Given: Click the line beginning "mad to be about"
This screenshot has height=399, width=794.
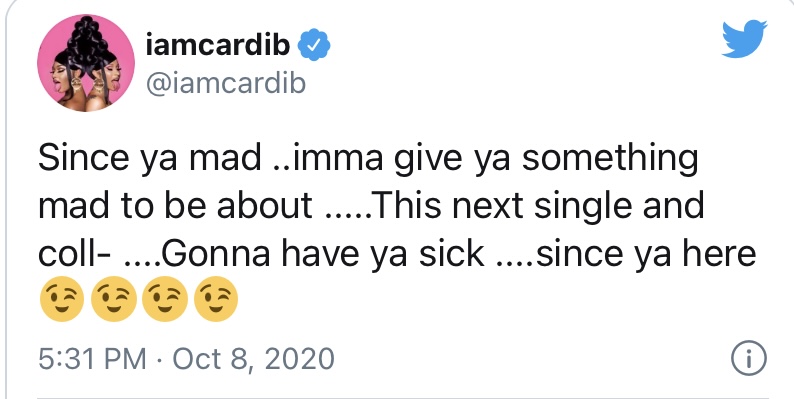Looking at the screenshot, I should [371, 206].
